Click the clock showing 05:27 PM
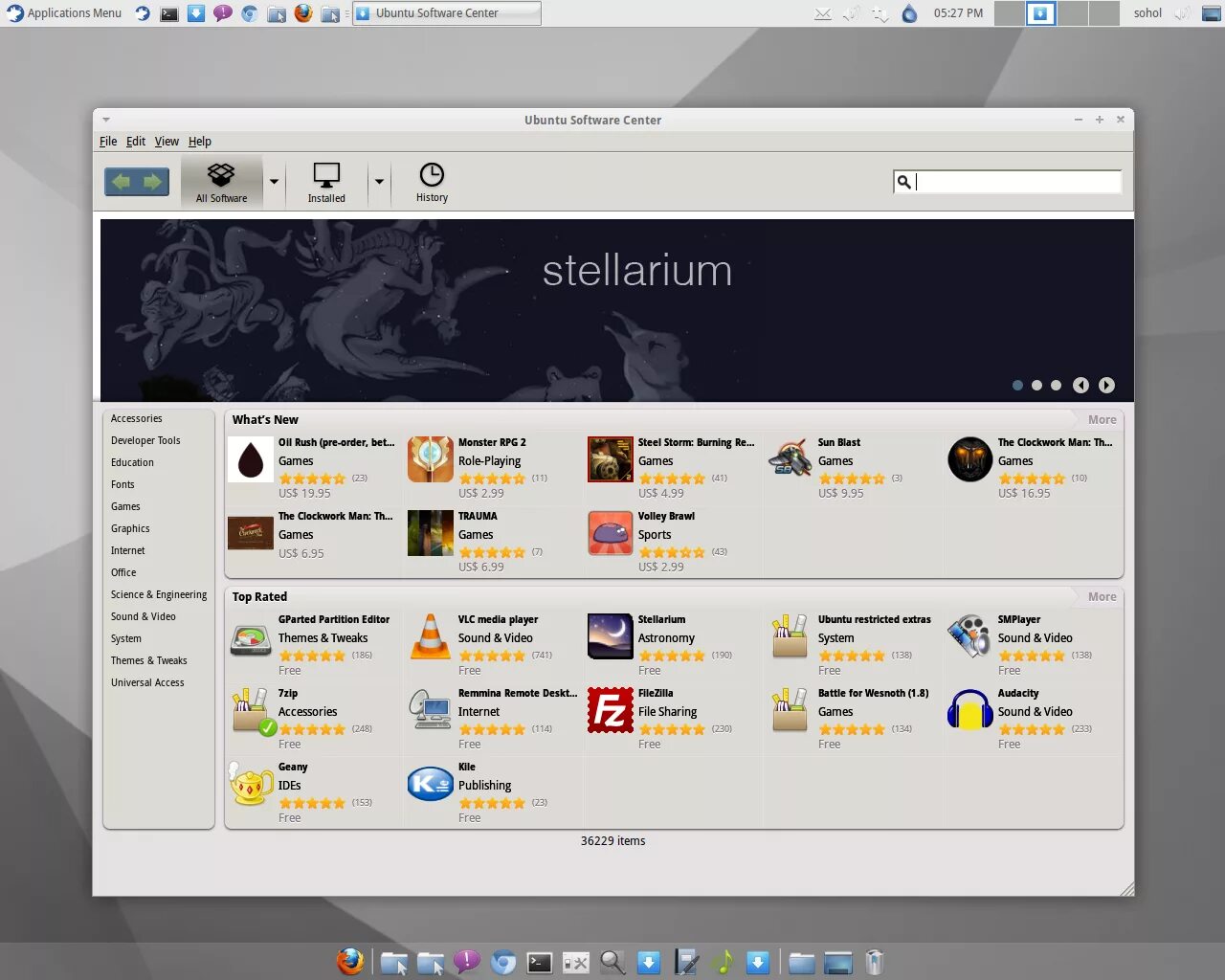This screenshot has height=980, width=1225. (x=958, y=13)
